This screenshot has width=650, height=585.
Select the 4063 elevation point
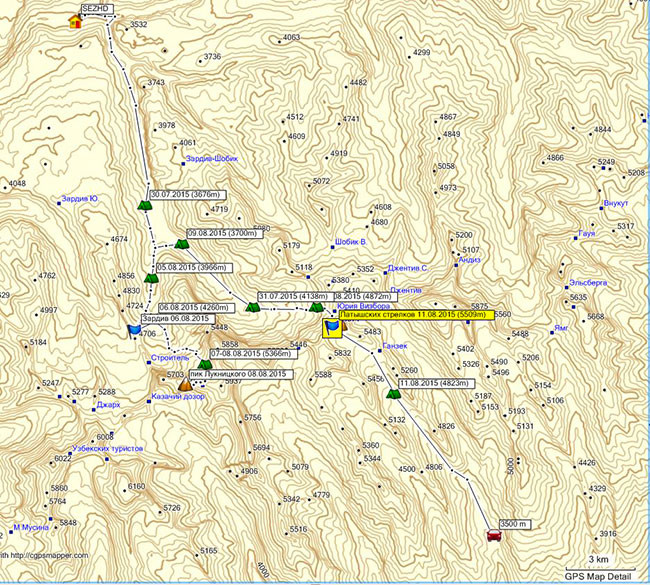[x=291, y=37]
